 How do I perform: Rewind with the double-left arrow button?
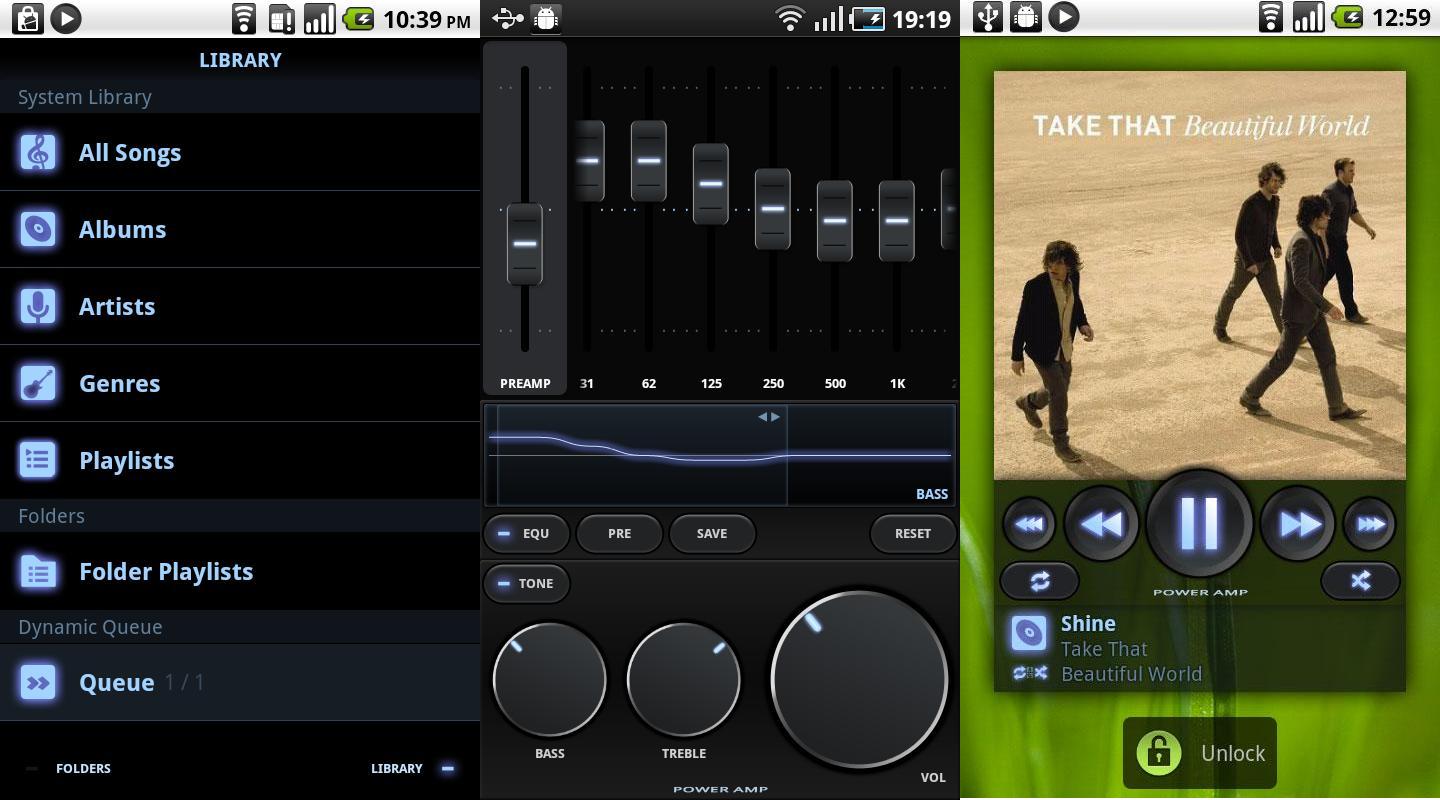(x=1101, y=524)
